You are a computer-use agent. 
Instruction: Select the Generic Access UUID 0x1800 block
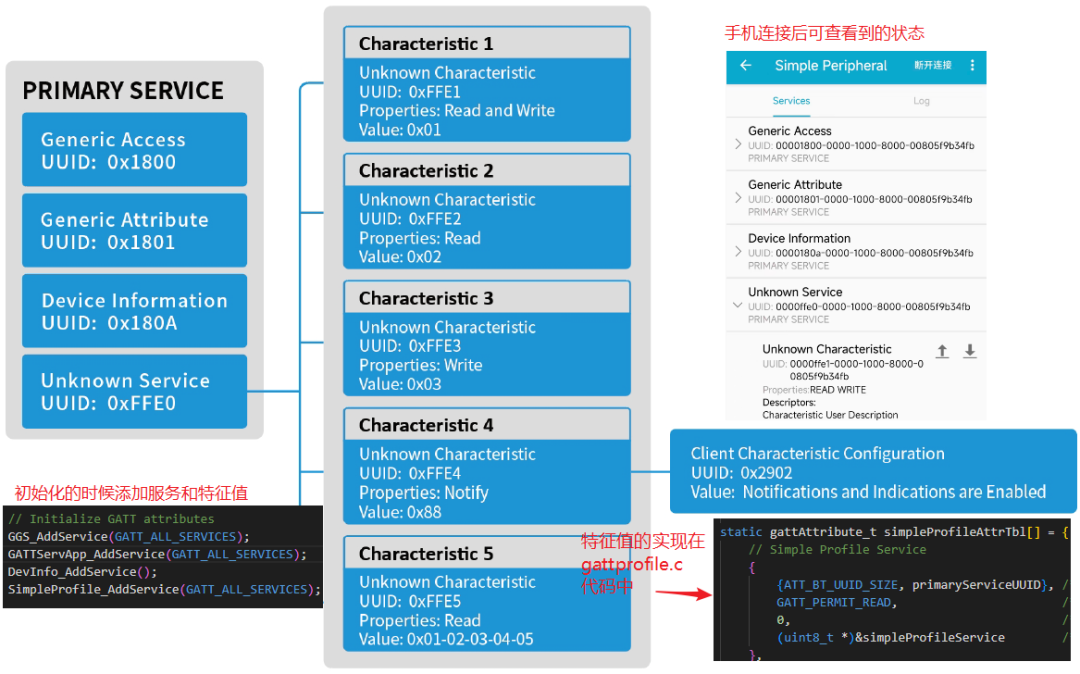point(134,150)
